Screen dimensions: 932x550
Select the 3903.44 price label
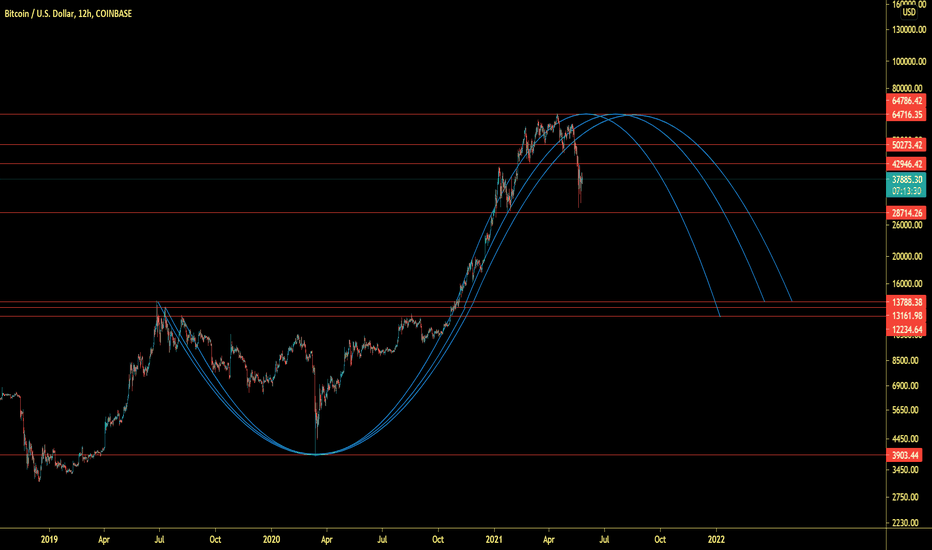pyautogui.click(x=905, y=455)
